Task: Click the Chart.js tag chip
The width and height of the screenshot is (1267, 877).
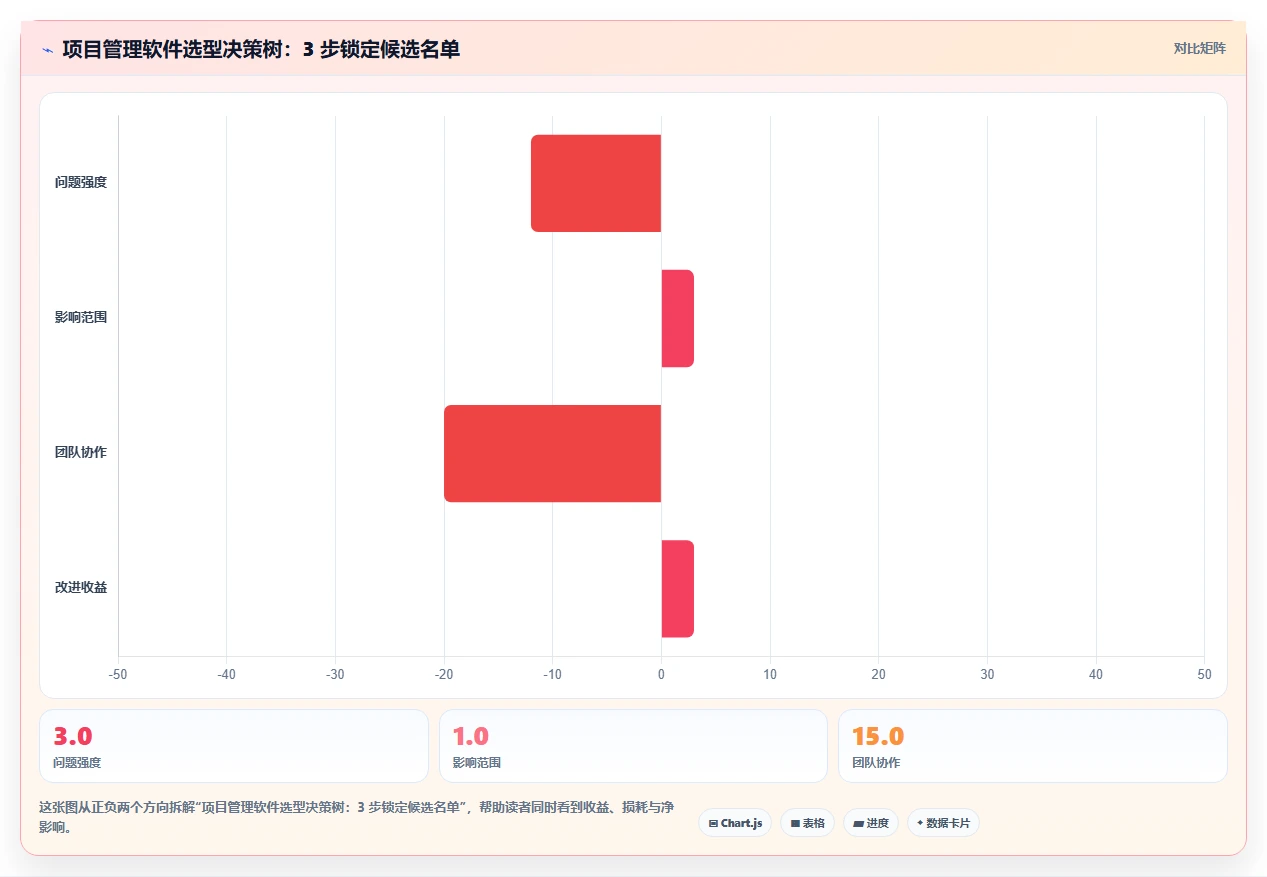Action: pyautogui.click(x=735, y=823)
